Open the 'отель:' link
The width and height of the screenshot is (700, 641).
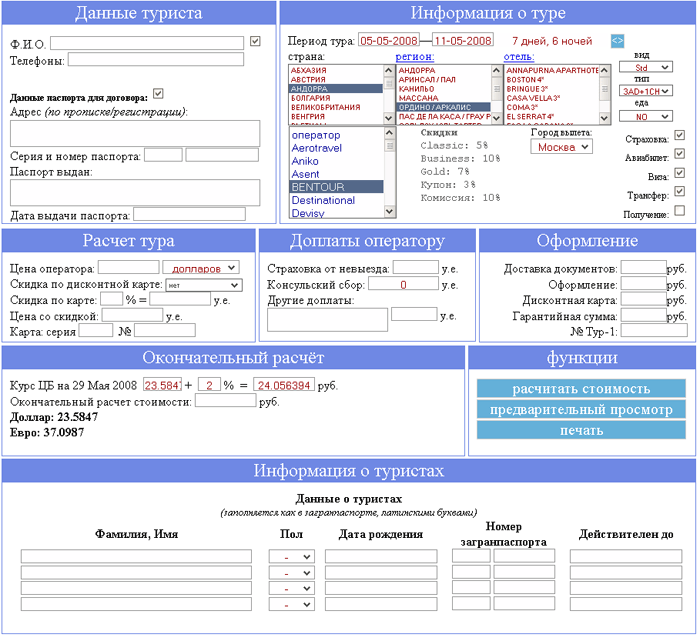tap(518, 57)
